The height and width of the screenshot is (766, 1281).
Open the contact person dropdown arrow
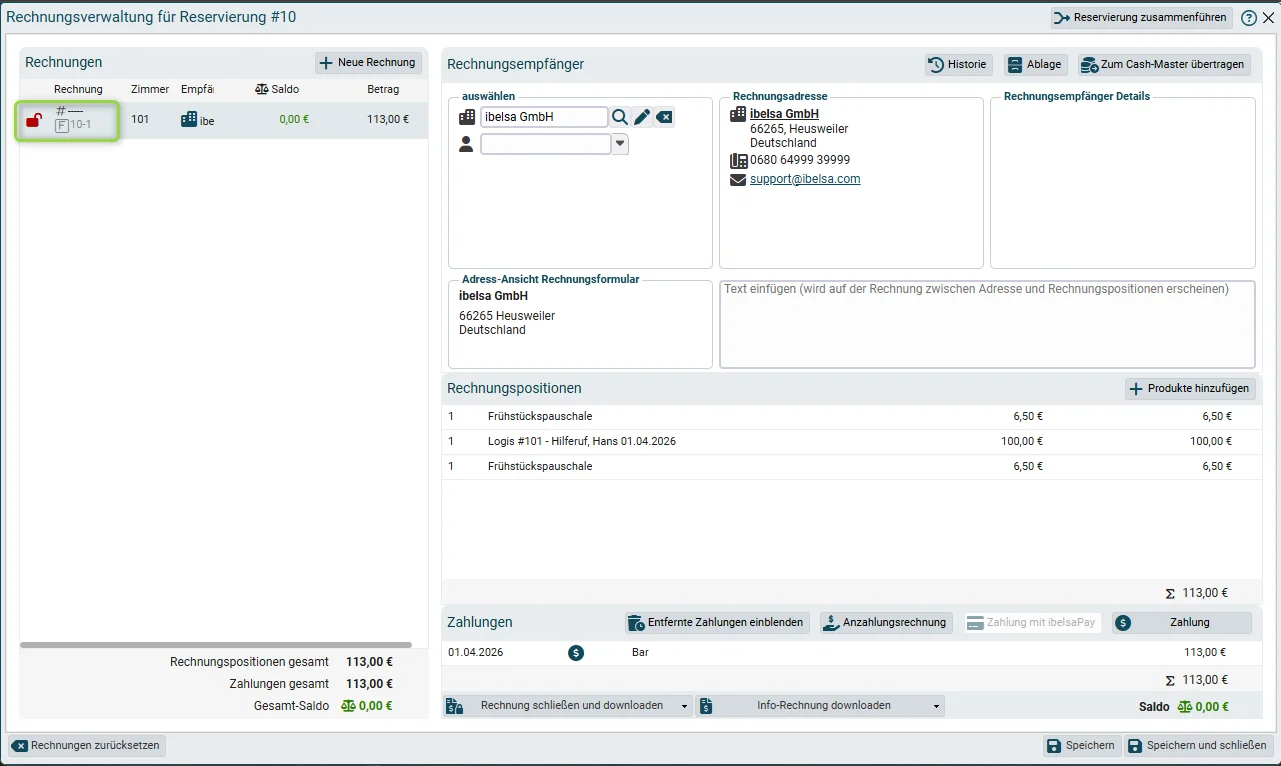[620, 144]
